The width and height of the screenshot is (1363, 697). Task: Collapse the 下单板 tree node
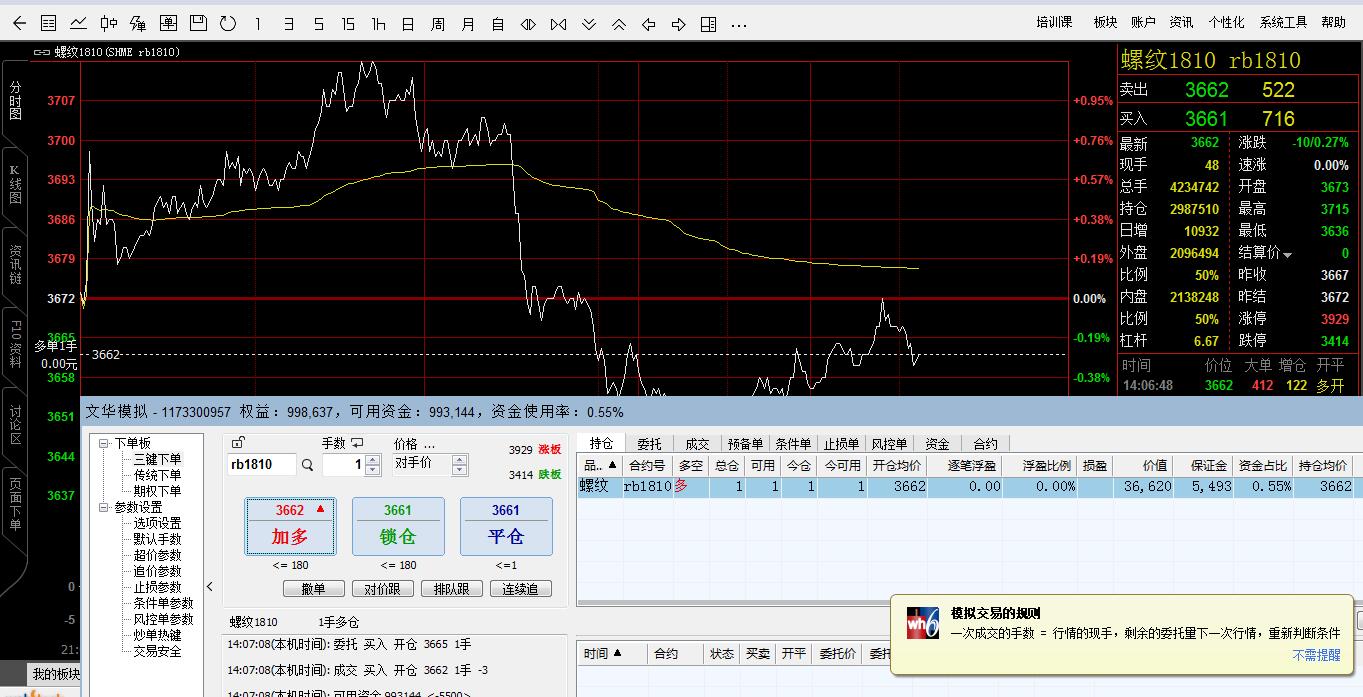point(104,443)
